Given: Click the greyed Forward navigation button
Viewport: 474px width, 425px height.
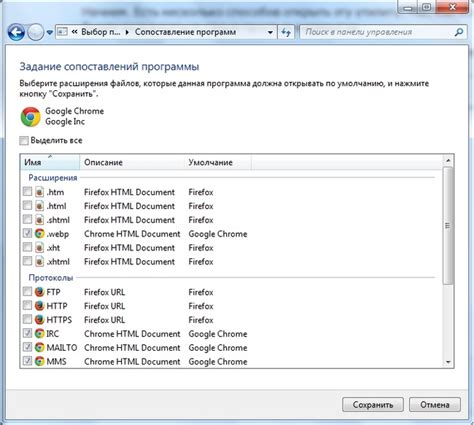Looking at the screenshot, I should (x=35, y=32).
